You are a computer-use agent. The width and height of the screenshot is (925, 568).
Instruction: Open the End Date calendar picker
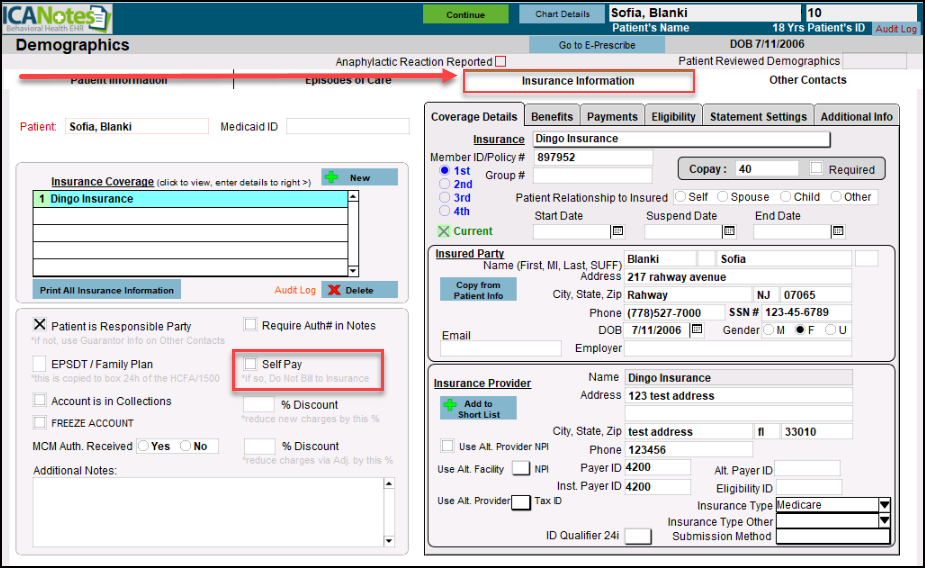840,231
